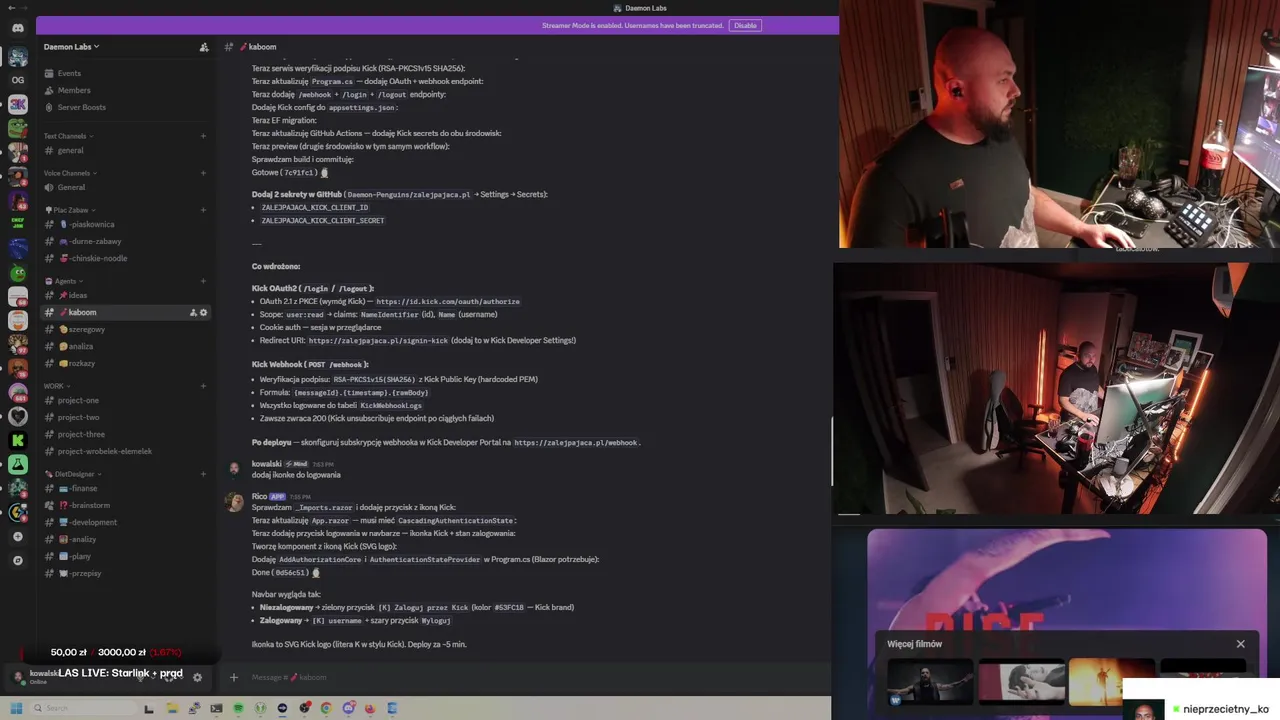This screenshot has width=1280, height=720.
Task: Click ZALEJPAJACA_KICK_CLIENT_SECRET code text
Action: [323, 221]
